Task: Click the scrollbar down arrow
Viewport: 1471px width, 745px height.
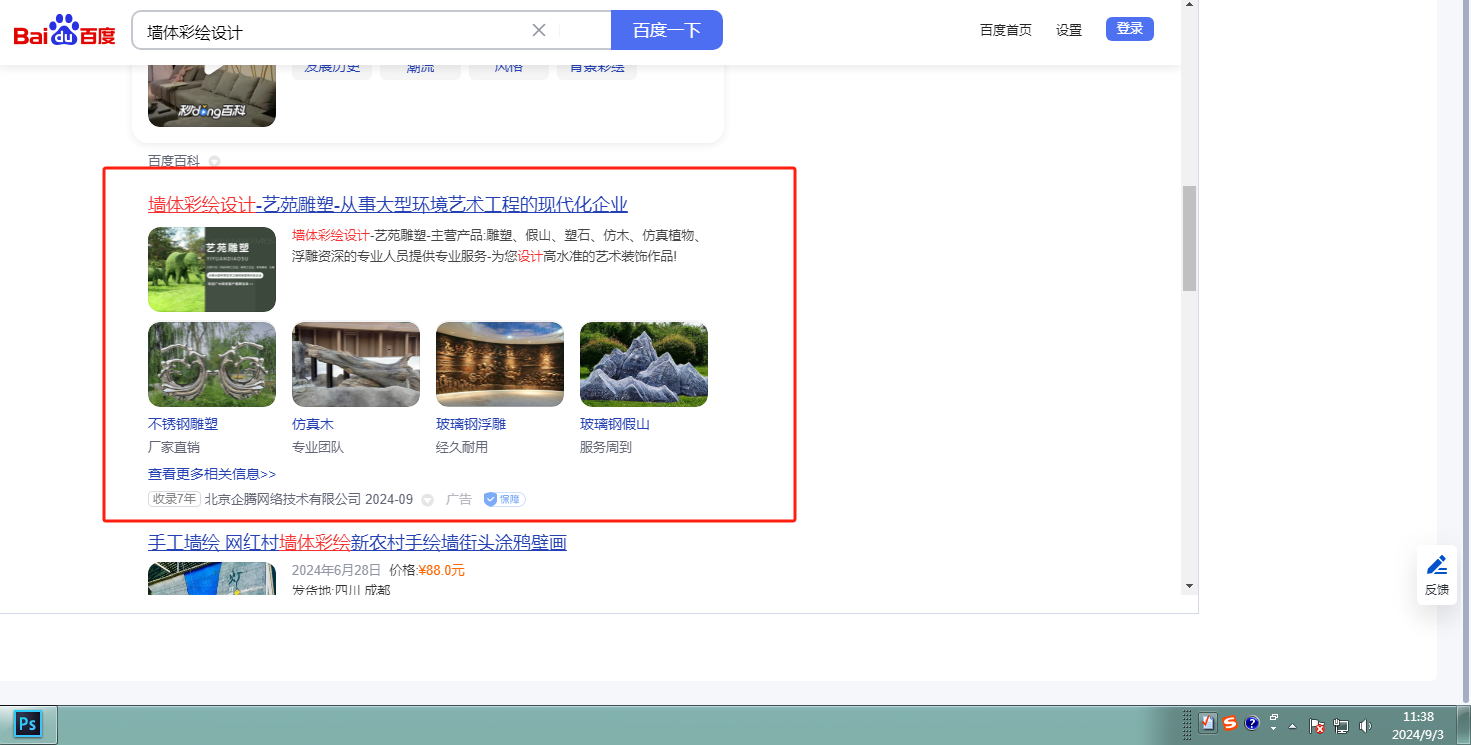Action: coord(1189,585)
